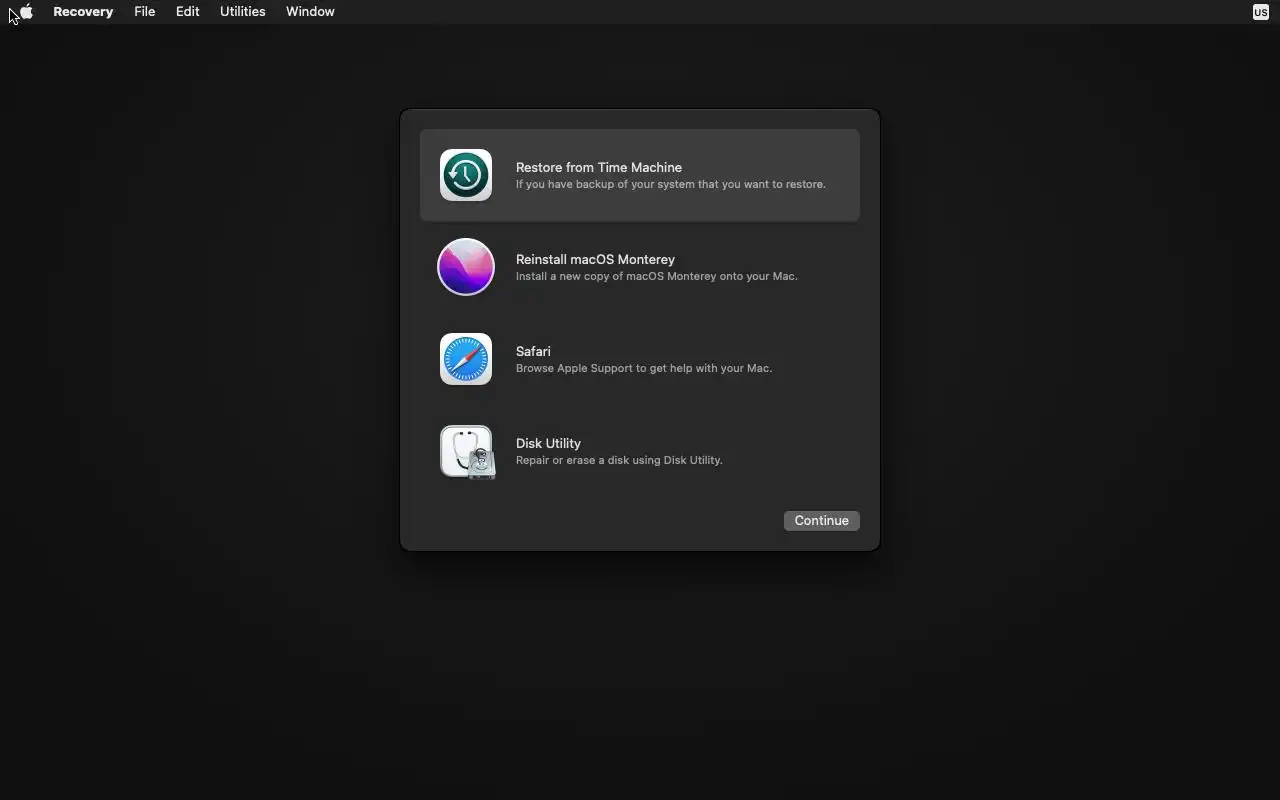1280x800 pixels.
Task: Open the Recovery menu
Action: click(x=83, y=12)
